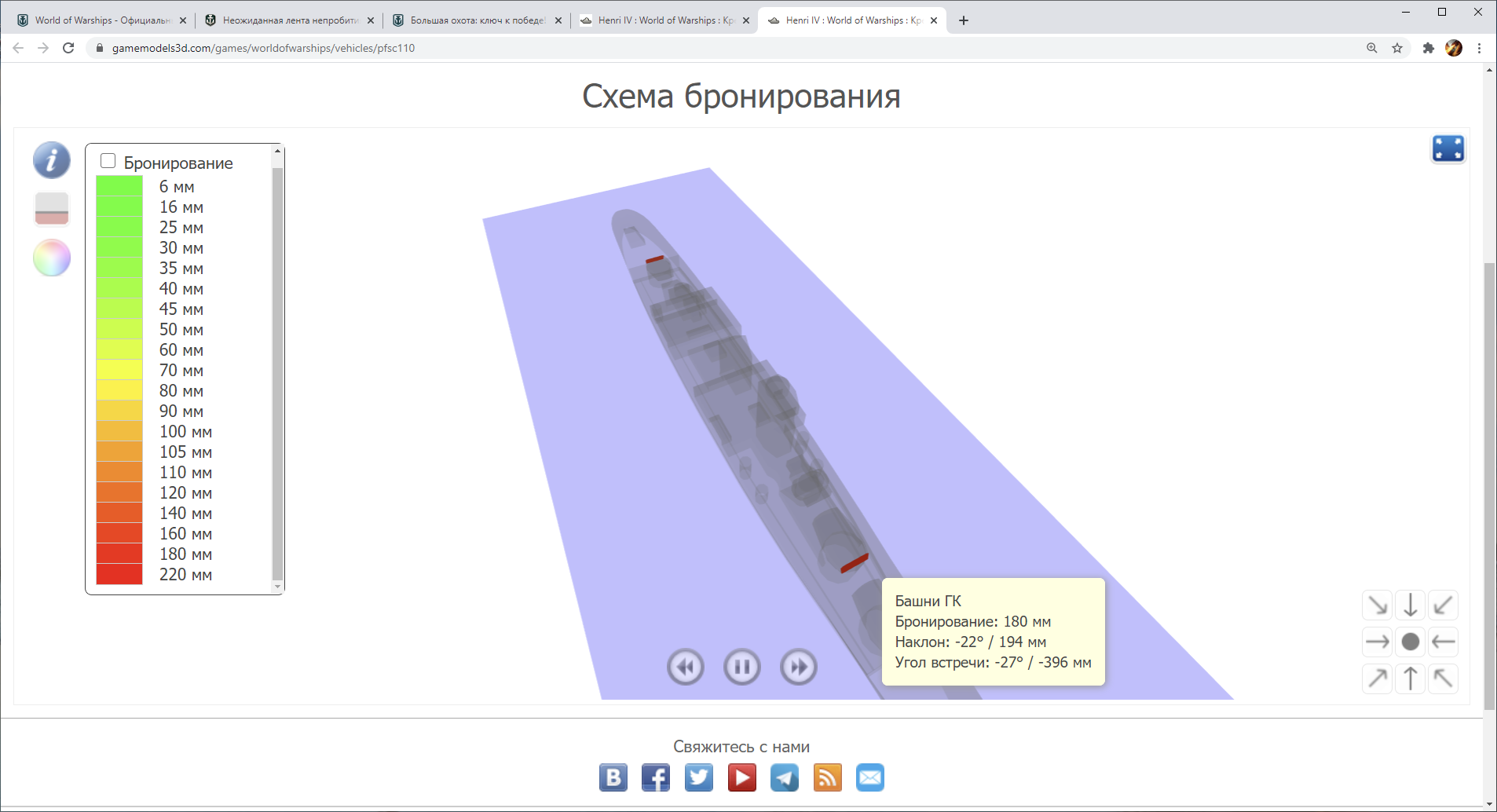Select the 220 мм armor color swatch

click(119, 574)
